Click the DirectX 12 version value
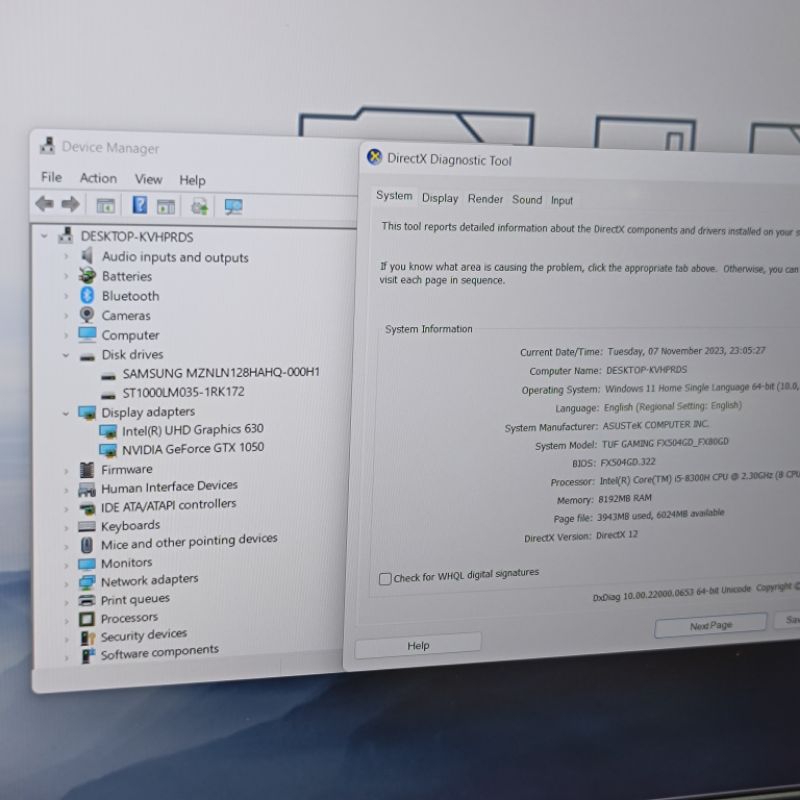Screen dimensions: 800x800 (x=617, y=535)
